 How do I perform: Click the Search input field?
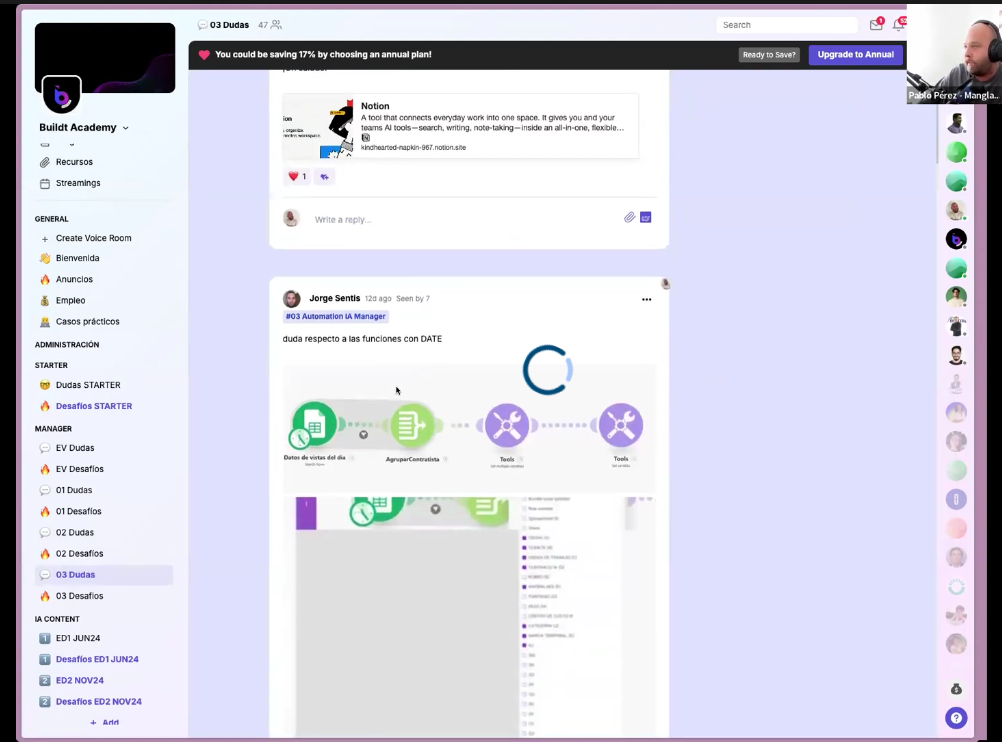786,25
